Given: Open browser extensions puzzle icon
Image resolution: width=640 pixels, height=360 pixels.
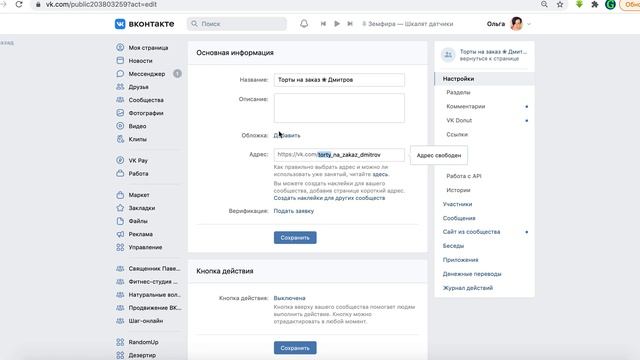Looking at the screenshot, I should (x=595, y=4).
